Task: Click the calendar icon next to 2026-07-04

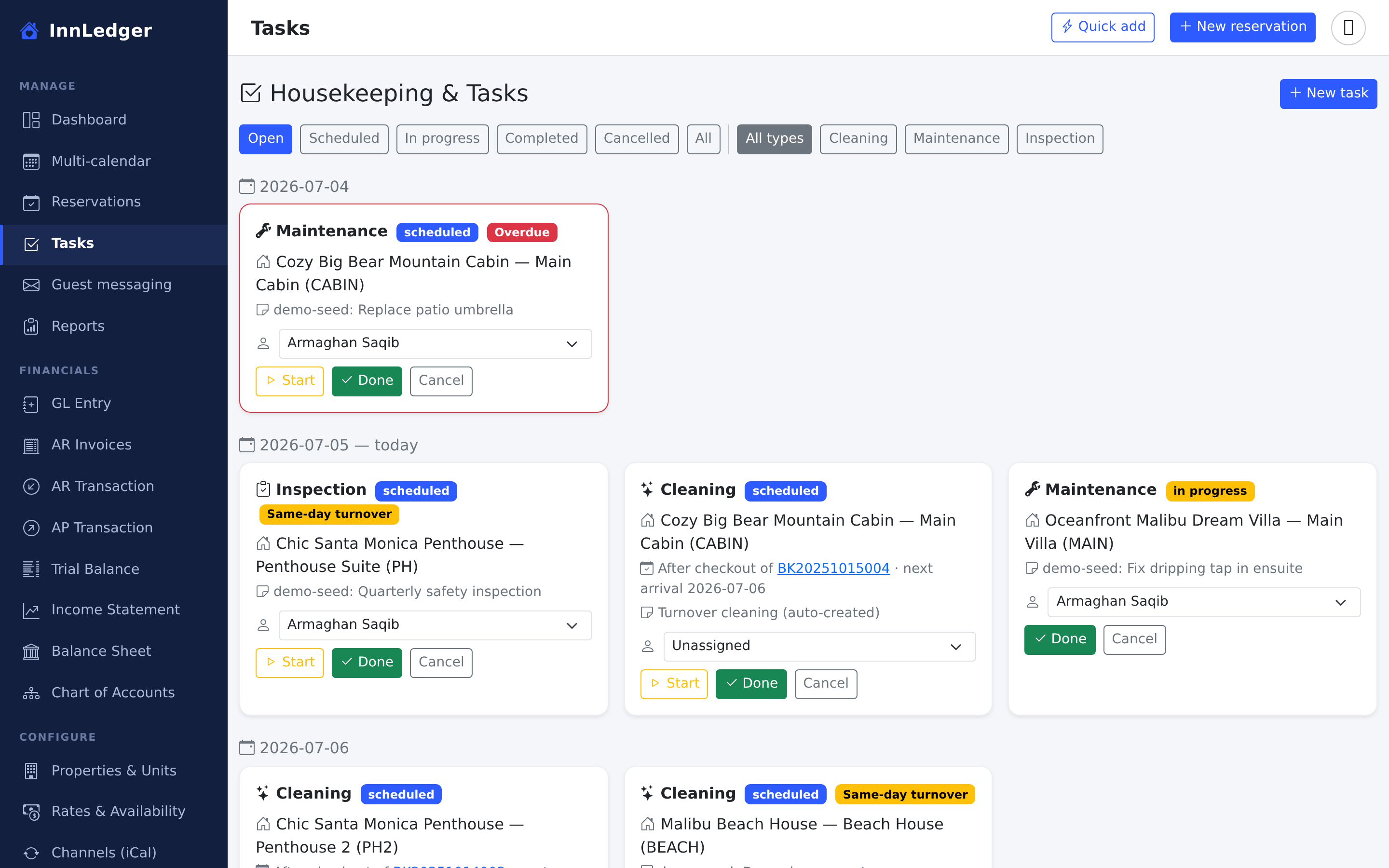Action: coord(247,187)
